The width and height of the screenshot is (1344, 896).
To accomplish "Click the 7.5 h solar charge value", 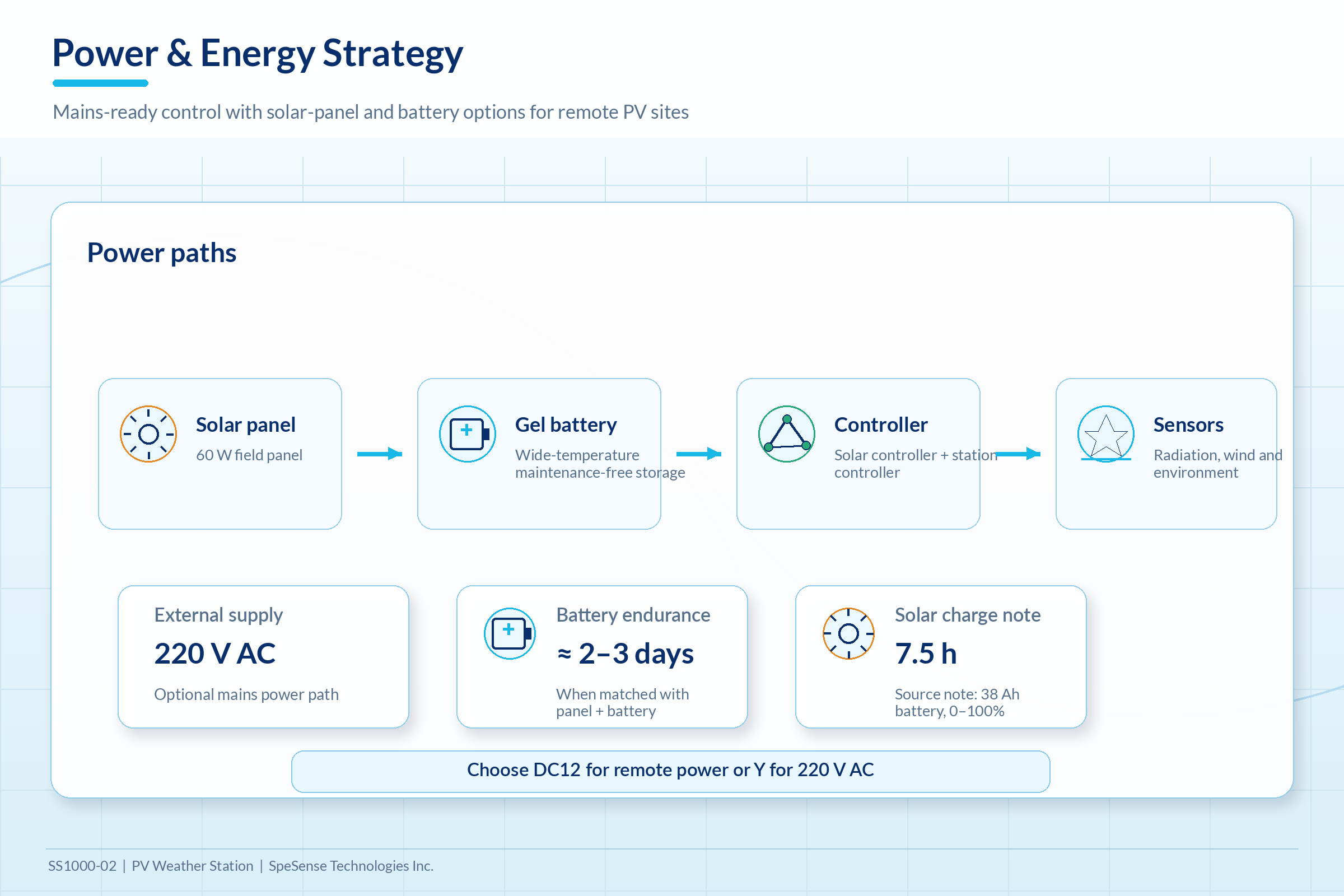I will (926, 653).
